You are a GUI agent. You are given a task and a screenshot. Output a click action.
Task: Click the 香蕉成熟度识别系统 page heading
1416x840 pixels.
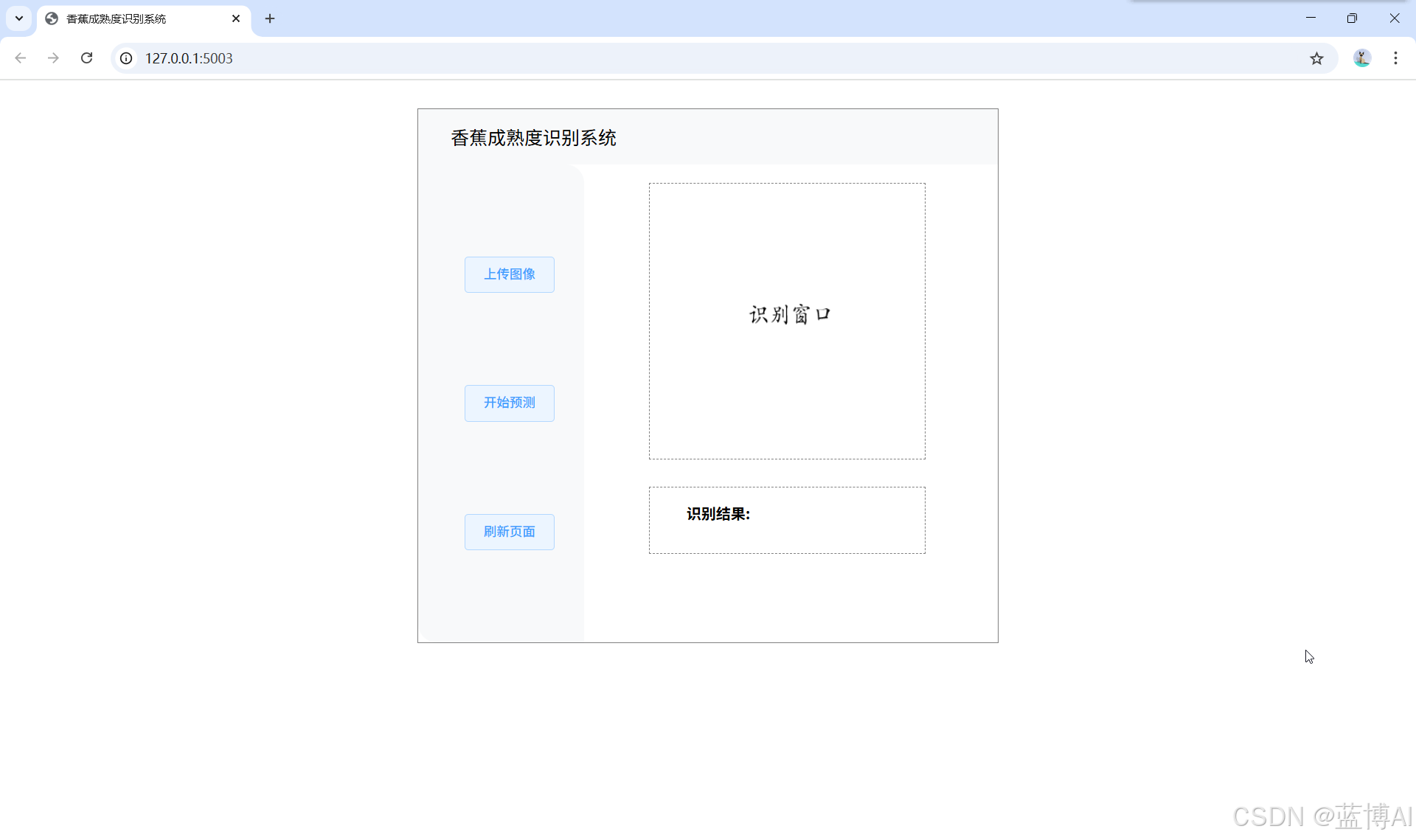click(x=533, y=138)
